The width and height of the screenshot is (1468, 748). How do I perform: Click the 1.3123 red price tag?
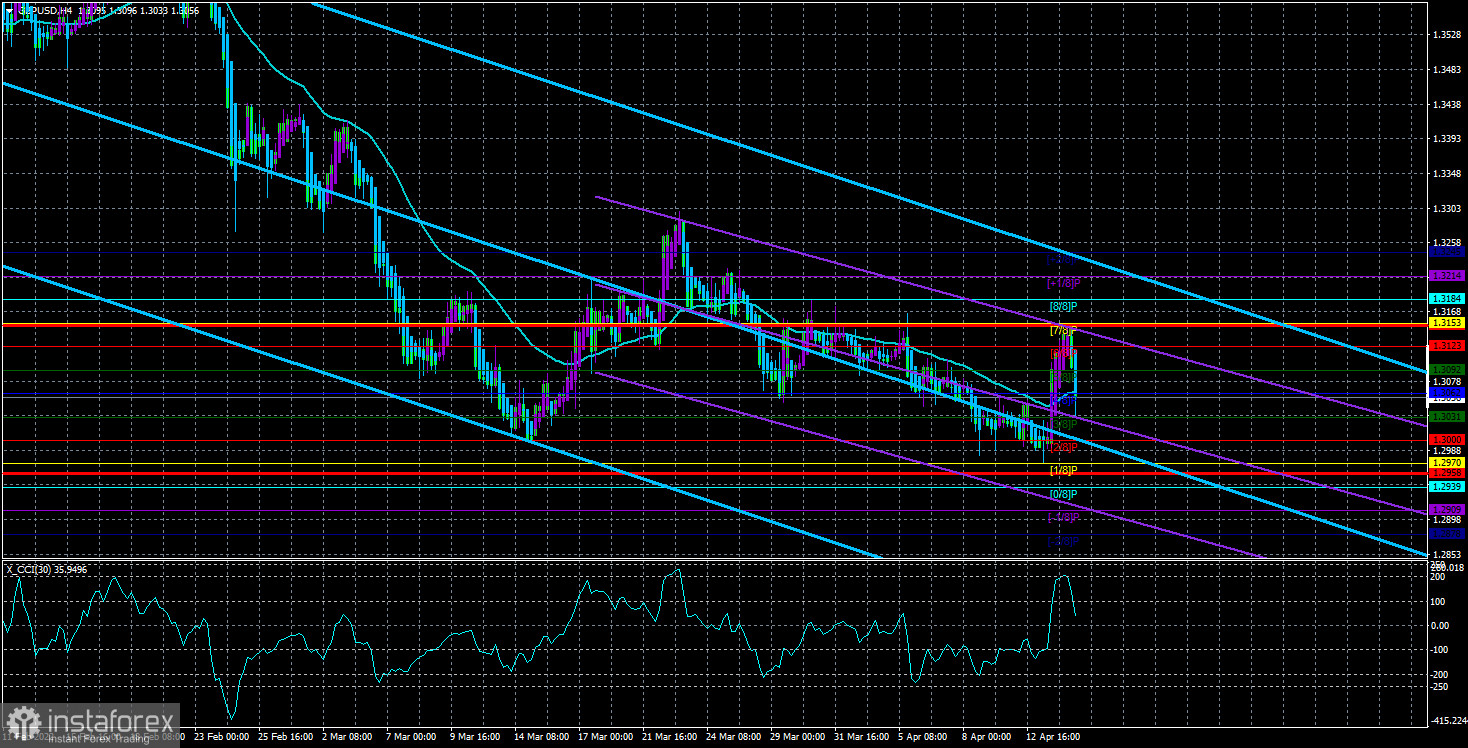pyautogui.click(x=1447, y=346)
